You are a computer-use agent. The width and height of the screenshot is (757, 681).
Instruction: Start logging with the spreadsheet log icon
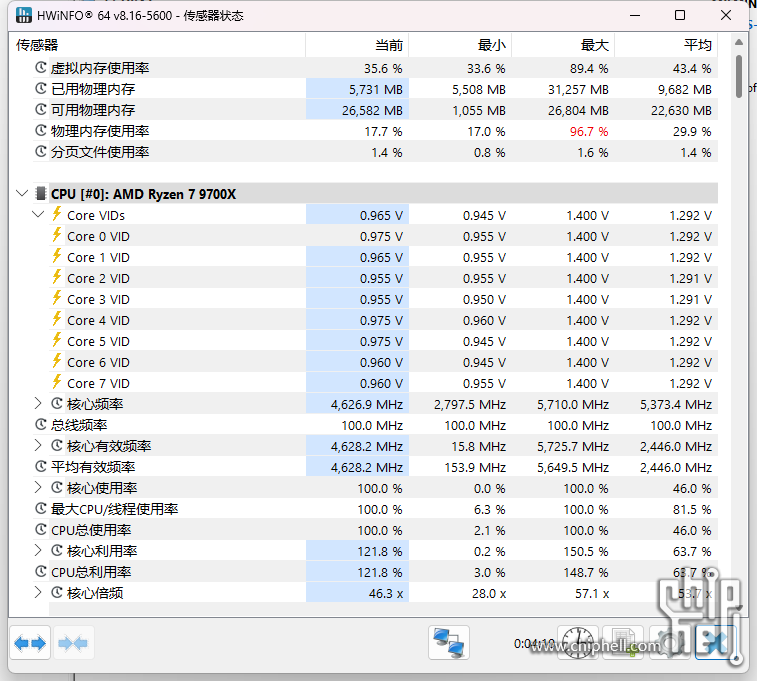pos(623,643)
